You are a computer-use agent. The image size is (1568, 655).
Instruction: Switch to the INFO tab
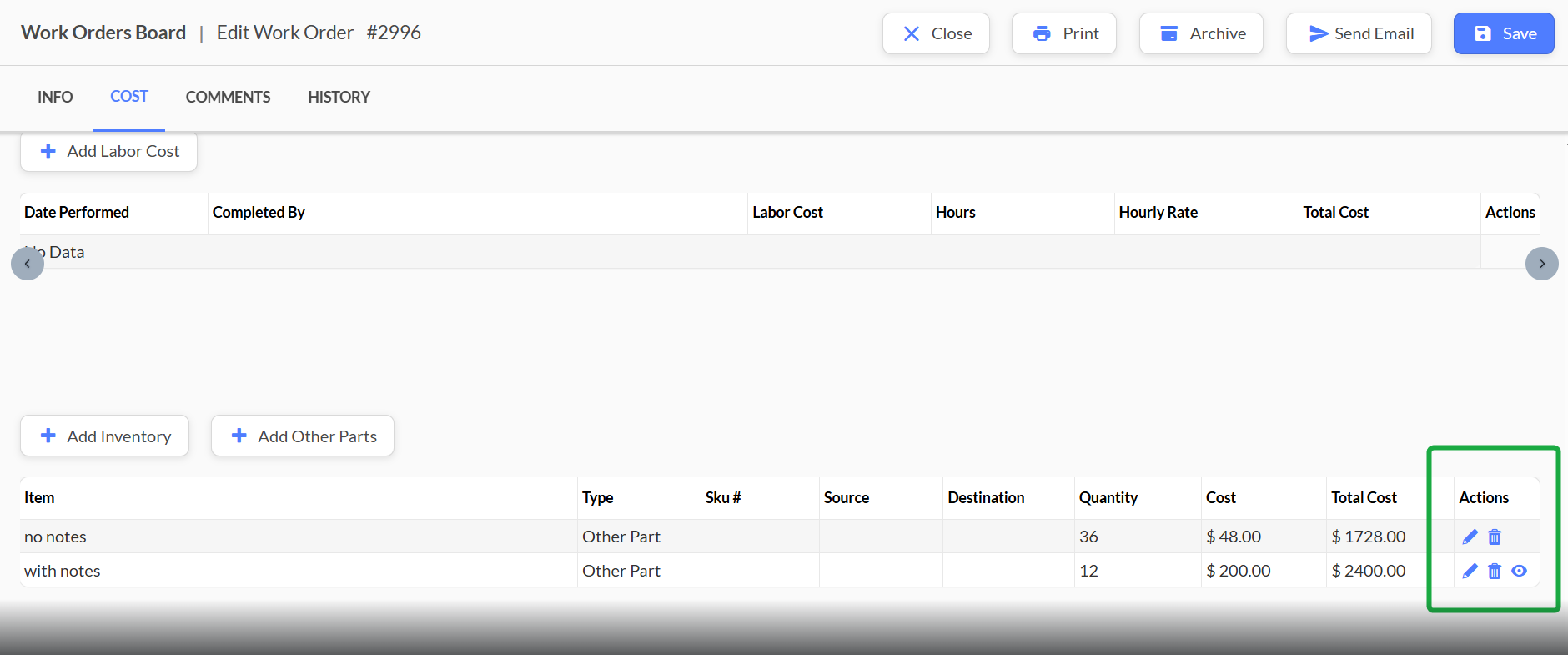pyautogui.click(x=55, y=97)
